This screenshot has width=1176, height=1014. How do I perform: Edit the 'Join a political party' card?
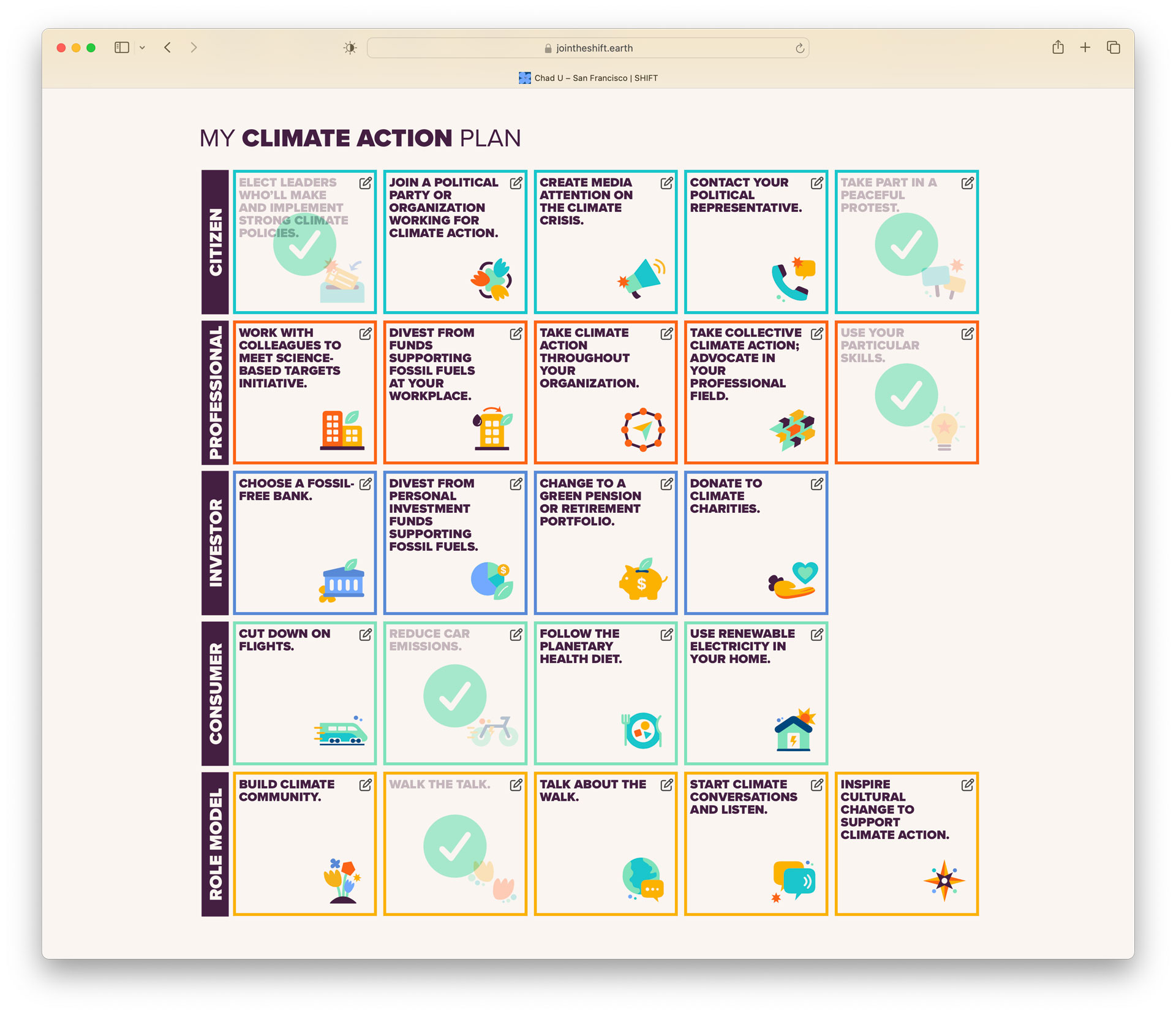pos(516,183)
